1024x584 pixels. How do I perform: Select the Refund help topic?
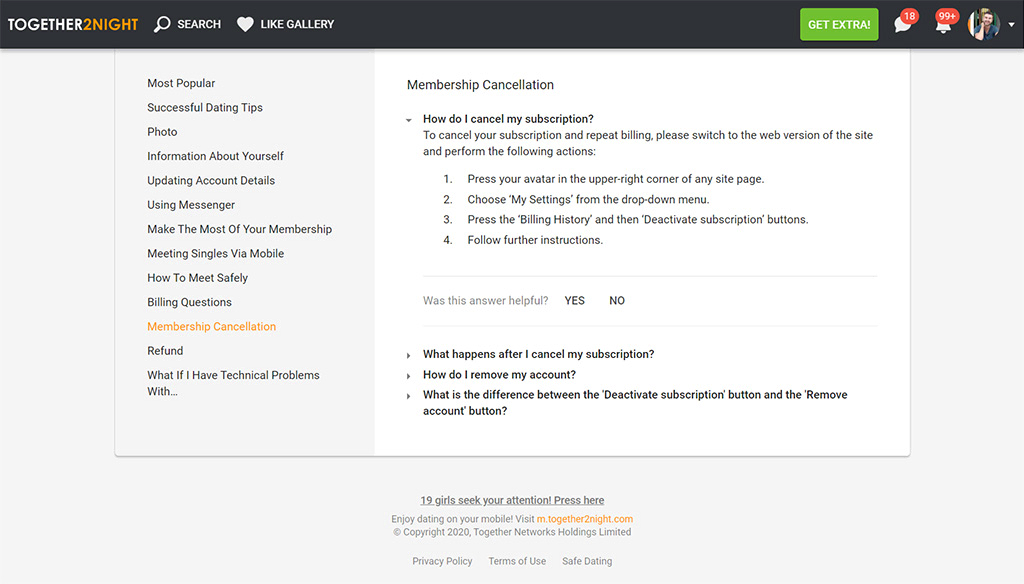tap(164, 350)
